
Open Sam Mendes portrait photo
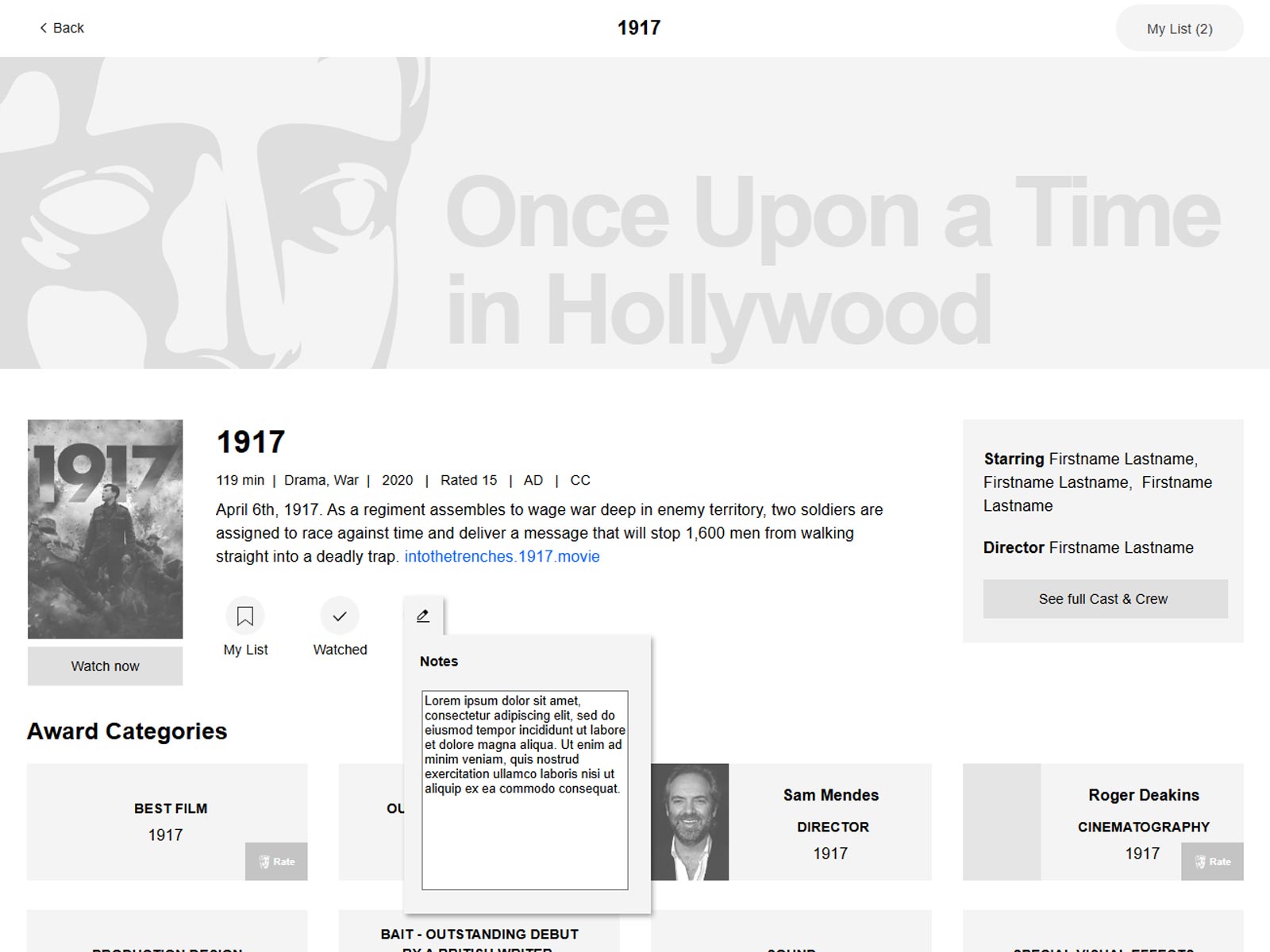[690, 822]
